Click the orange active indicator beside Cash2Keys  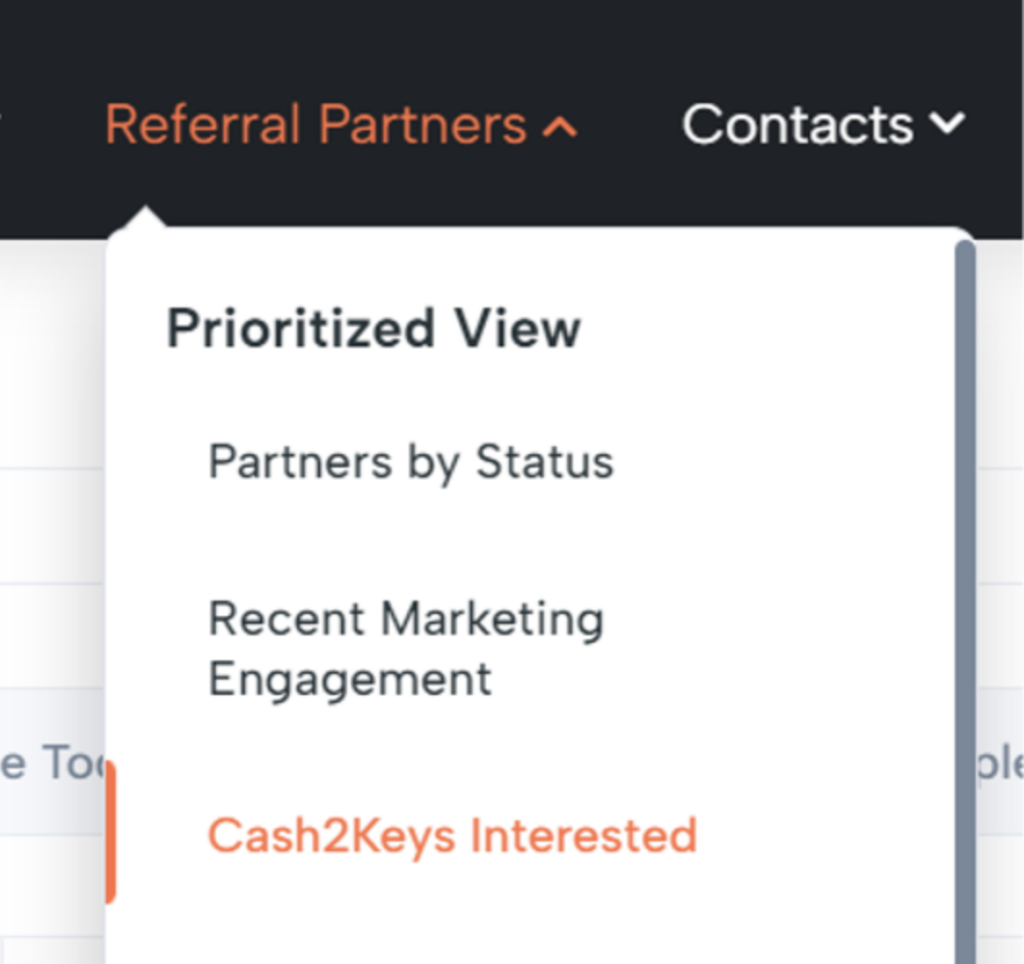(110, 833)
